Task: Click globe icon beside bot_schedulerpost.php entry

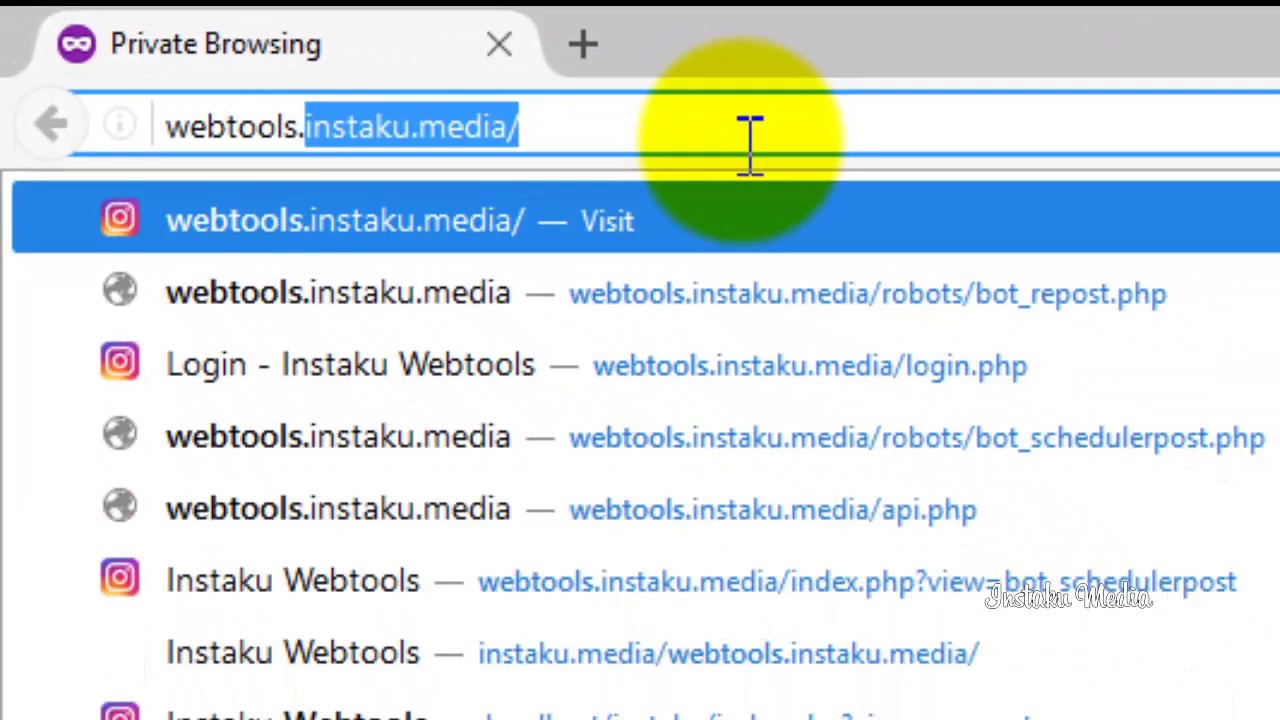Action: click(119, 434)
